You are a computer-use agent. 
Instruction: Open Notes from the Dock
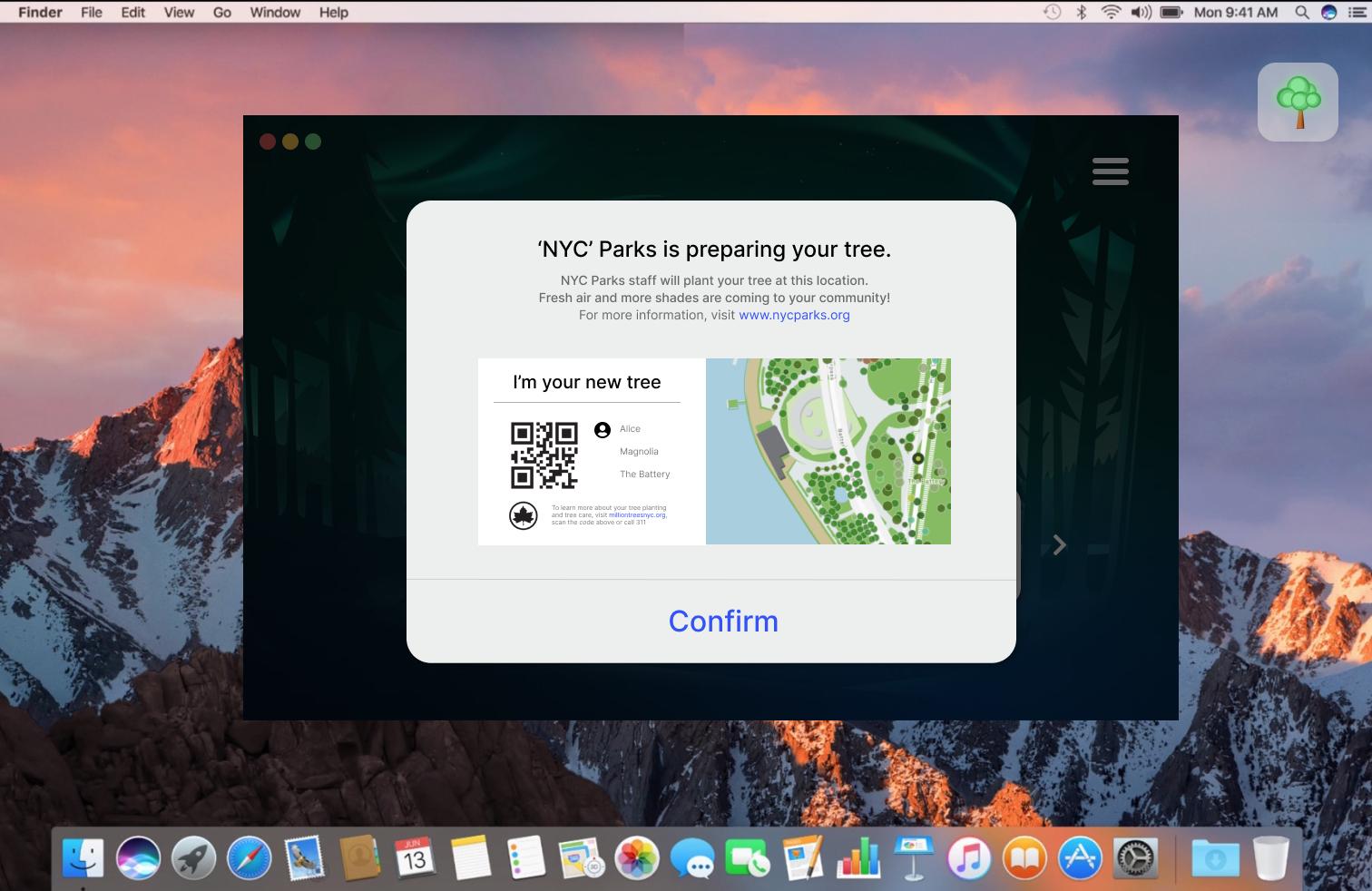click(x=471, y=857)
